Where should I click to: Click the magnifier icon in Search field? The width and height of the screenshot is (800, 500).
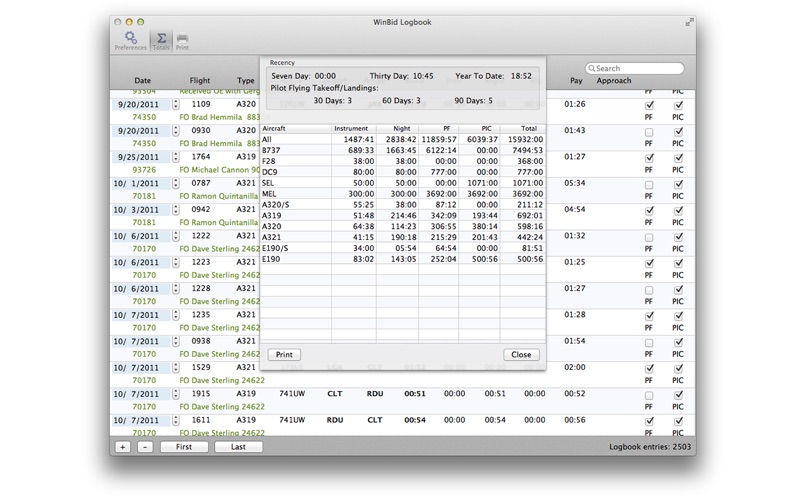coord(592,69)
